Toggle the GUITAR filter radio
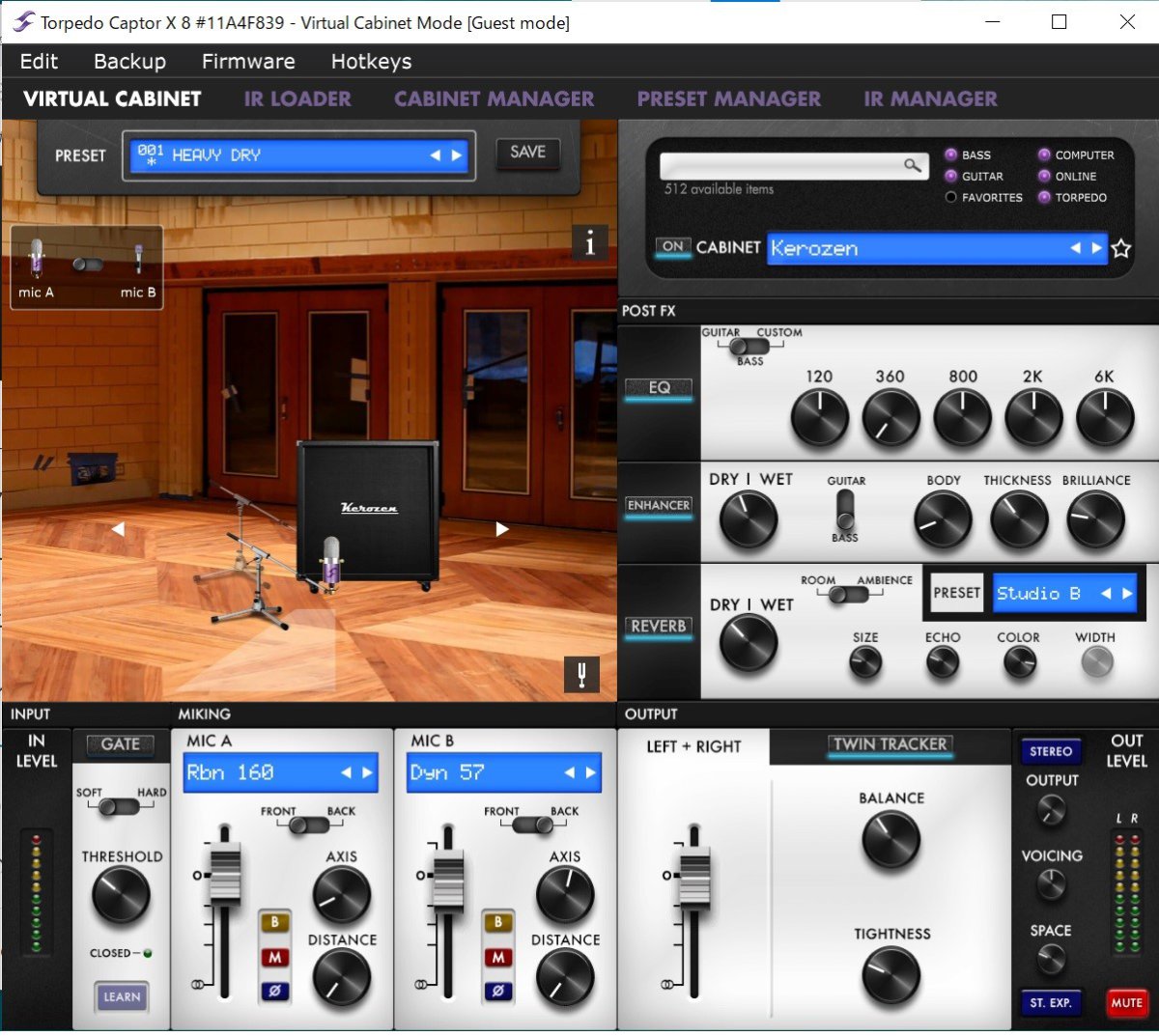1159x1036 pixels. tap(950, 176)
